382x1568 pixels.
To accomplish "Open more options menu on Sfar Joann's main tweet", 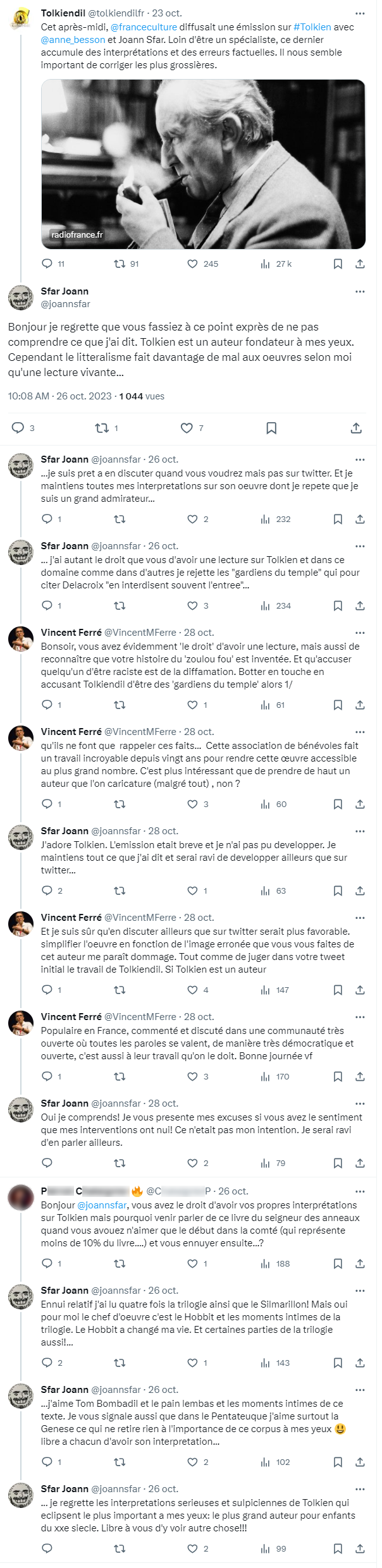I will tap(360, 291).
